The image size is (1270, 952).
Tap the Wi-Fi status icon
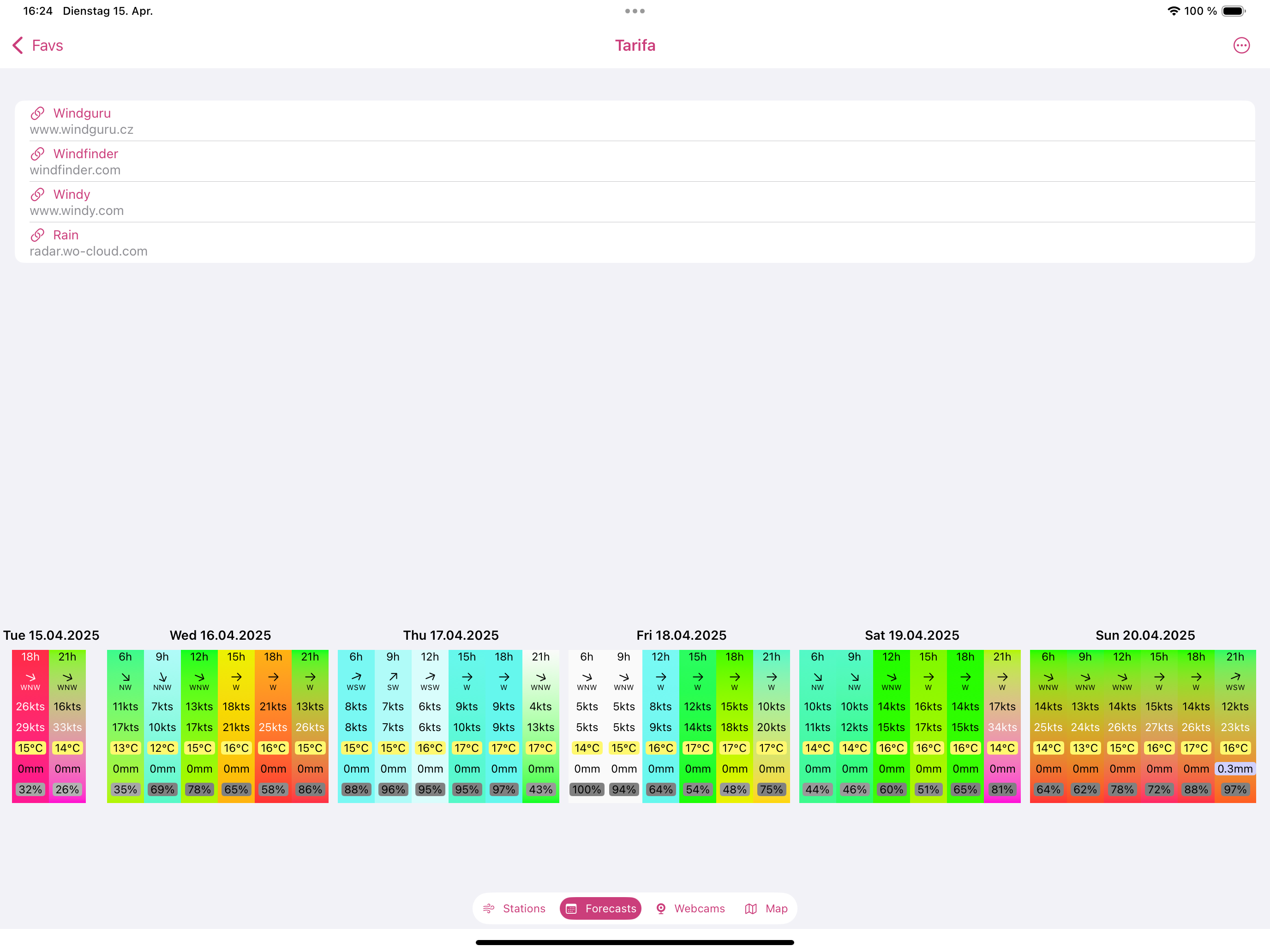tap(1174, 11)
